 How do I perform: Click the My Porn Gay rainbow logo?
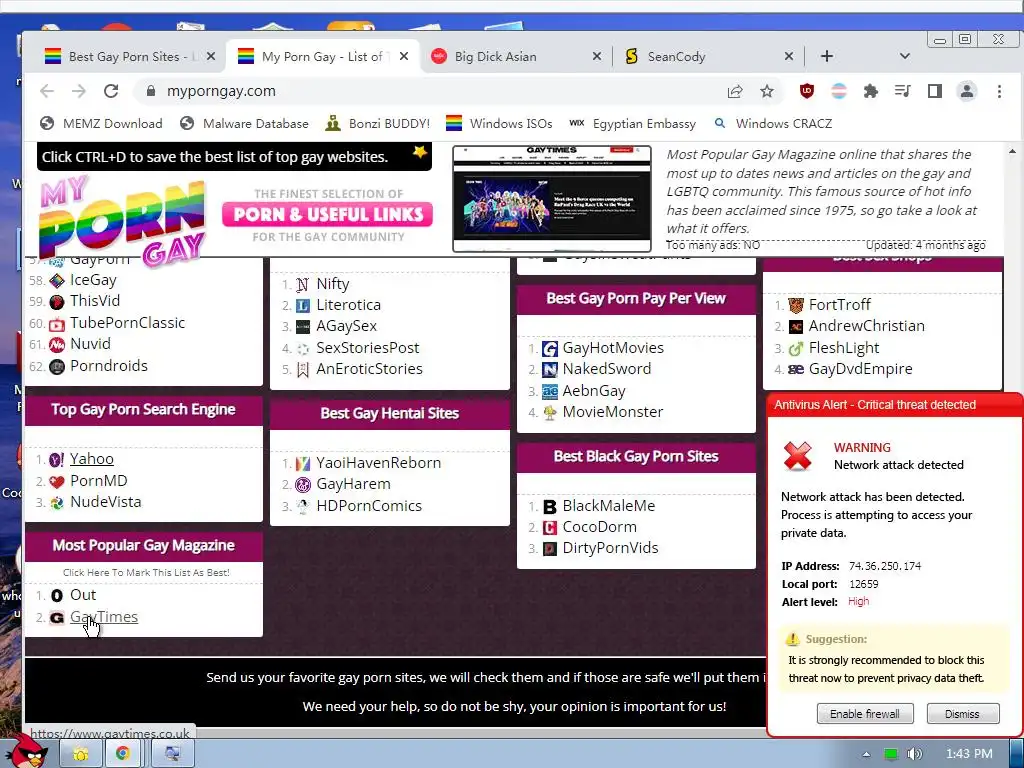123,219
